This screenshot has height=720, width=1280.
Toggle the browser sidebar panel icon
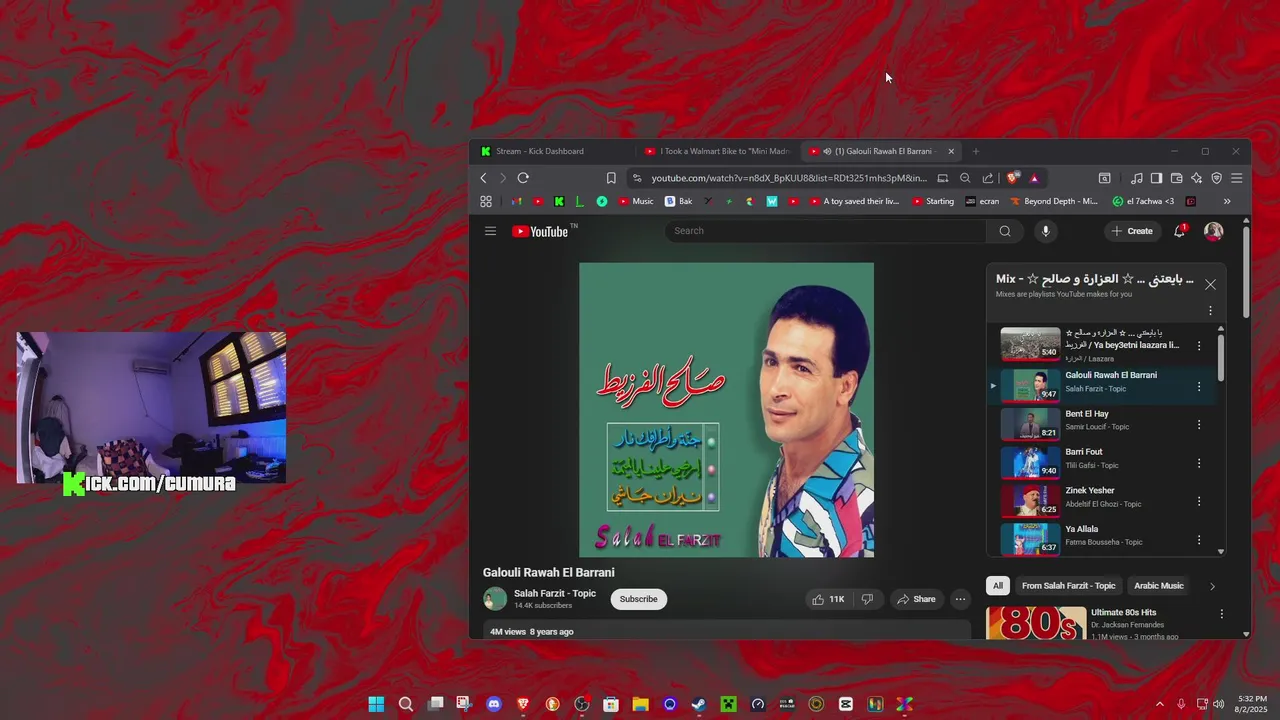pyautogui.click(x=1156, y=178)
